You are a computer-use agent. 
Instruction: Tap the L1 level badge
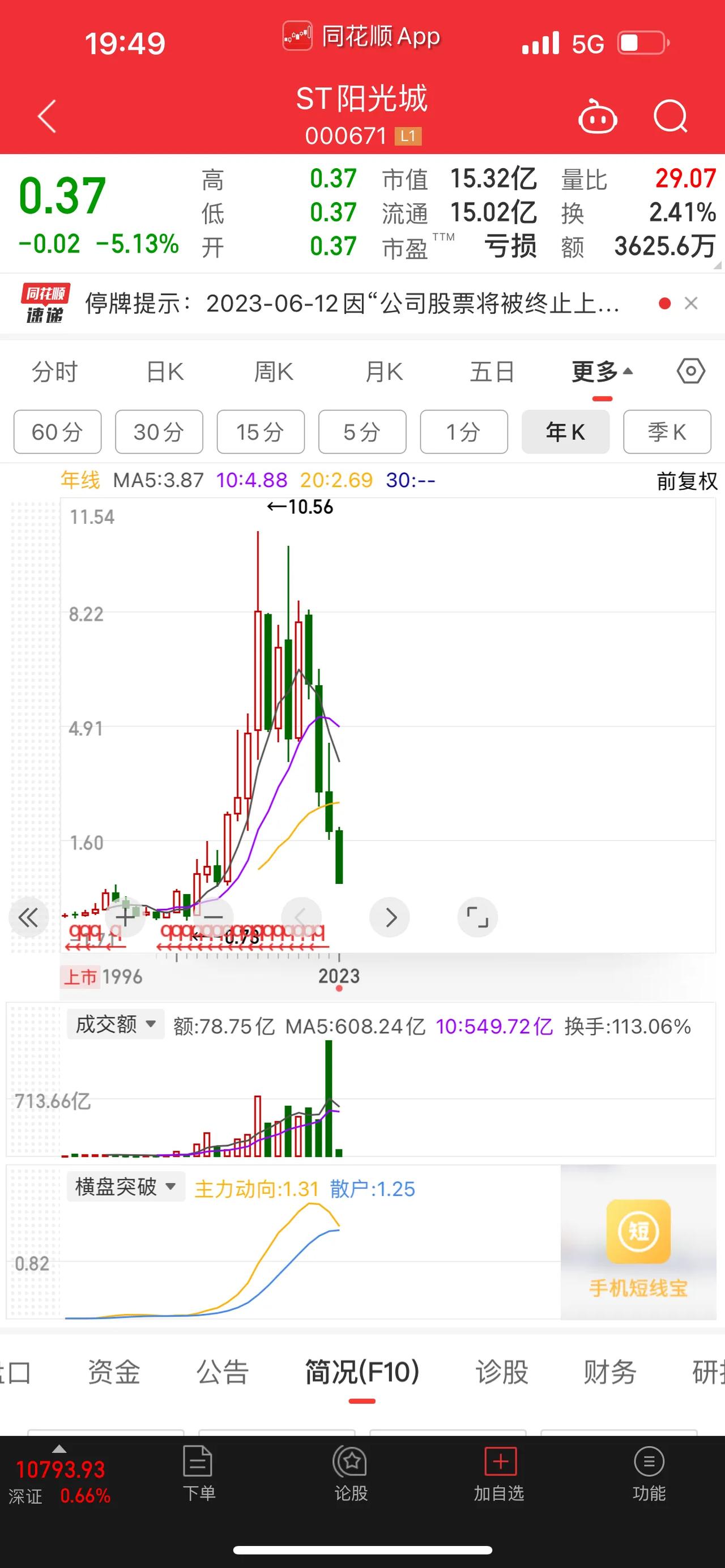click(408, 136)
